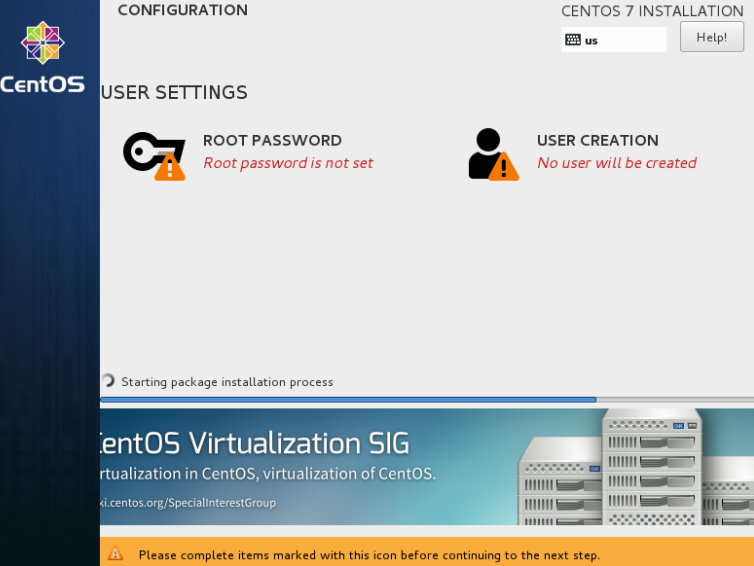Open the User Creation person icon
This screenshot has height=566, width=754.
493,154
